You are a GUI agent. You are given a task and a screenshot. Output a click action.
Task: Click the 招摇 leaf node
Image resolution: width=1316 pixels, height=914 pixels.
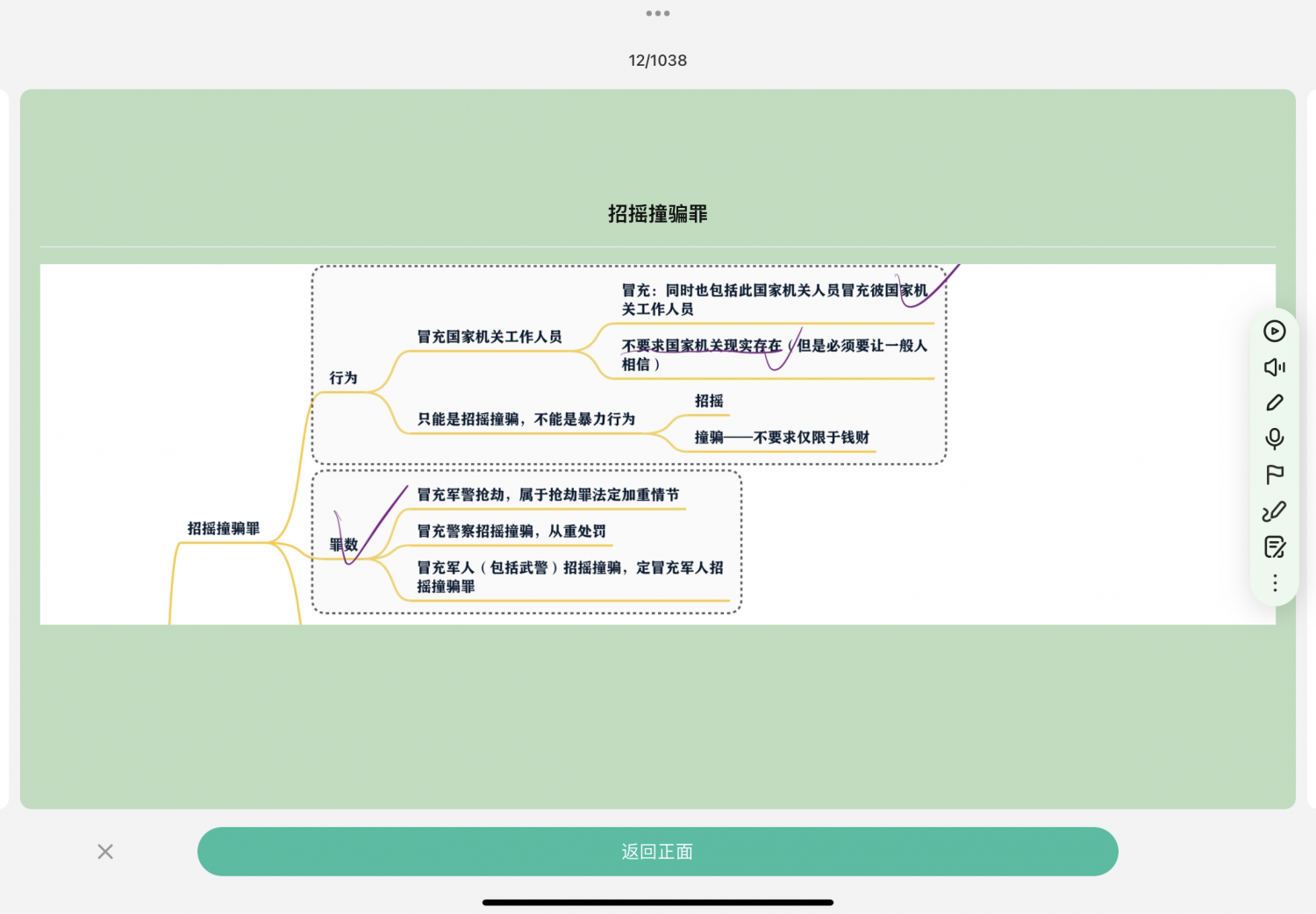click(x=709, y=401)
